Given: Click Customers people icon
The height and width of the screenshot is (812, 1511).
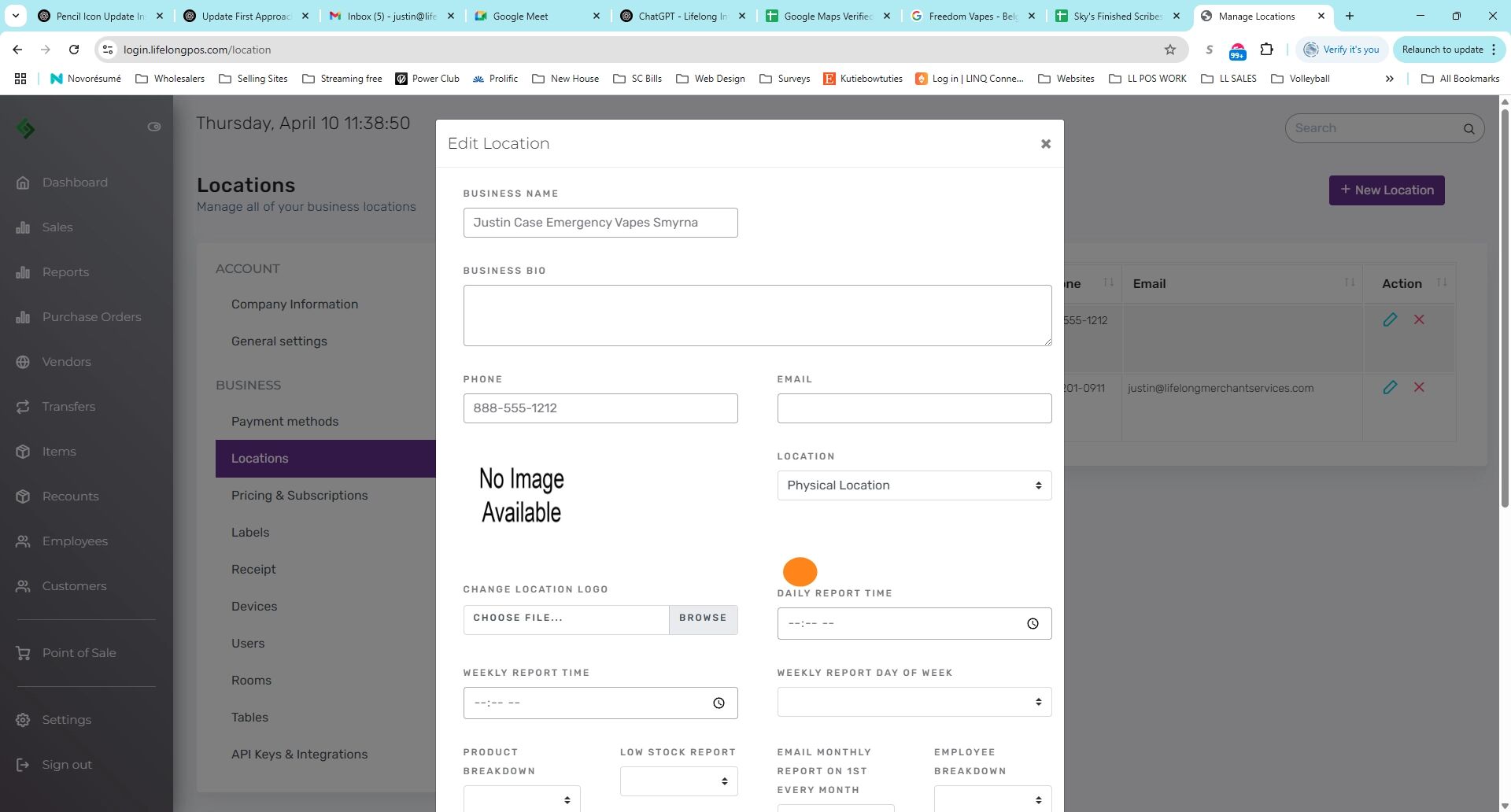Looking at the screenshot, I should coord(23,586).
